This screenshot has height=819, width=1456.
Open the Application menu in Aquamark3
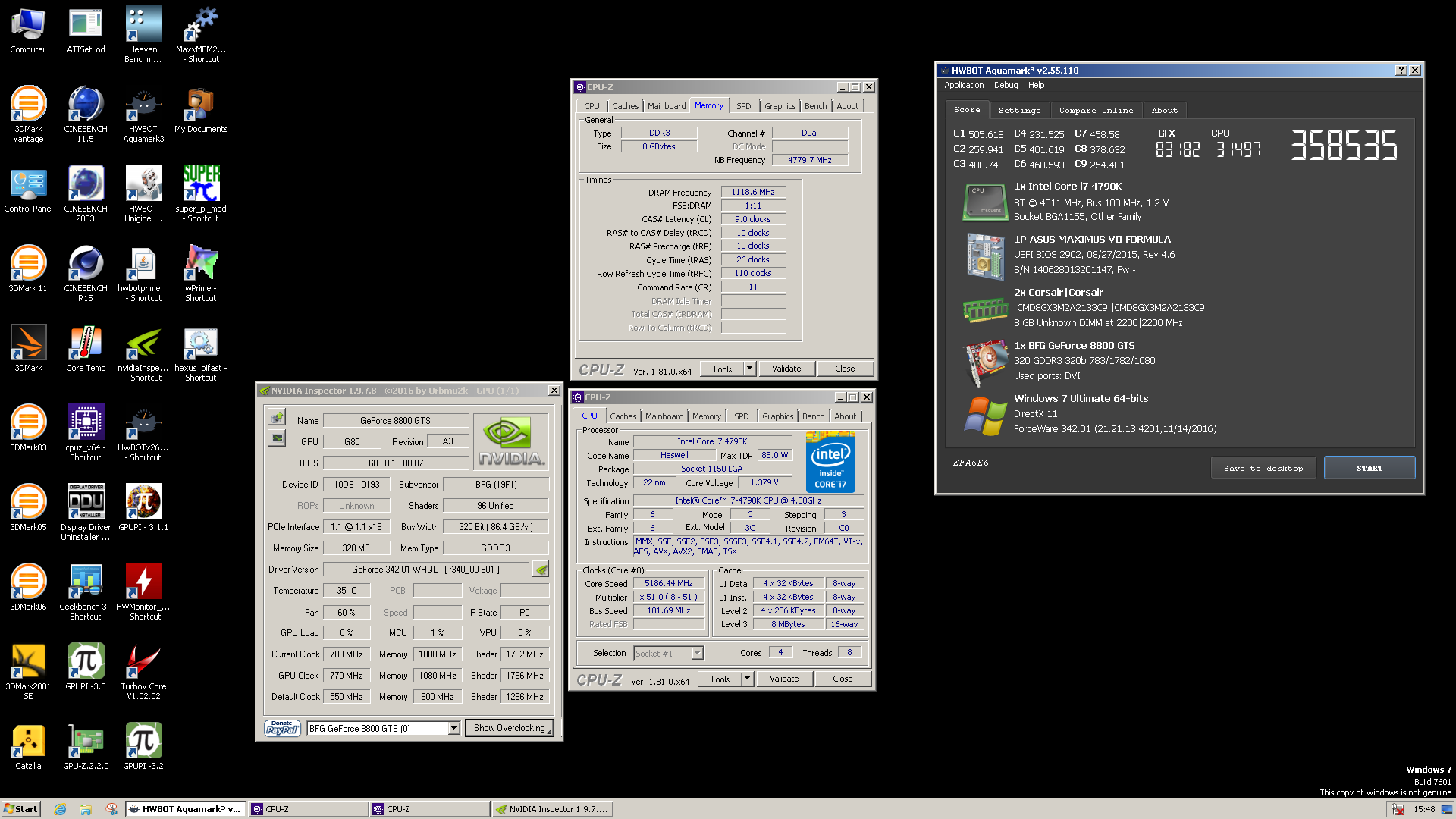coord(964,86)
